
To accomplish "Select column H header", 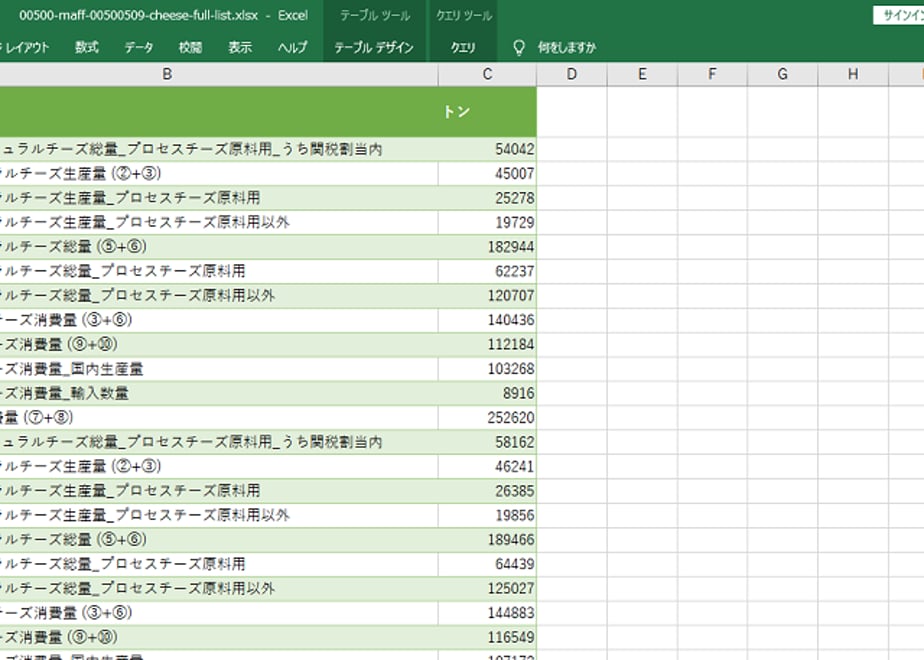I will 853,74.
